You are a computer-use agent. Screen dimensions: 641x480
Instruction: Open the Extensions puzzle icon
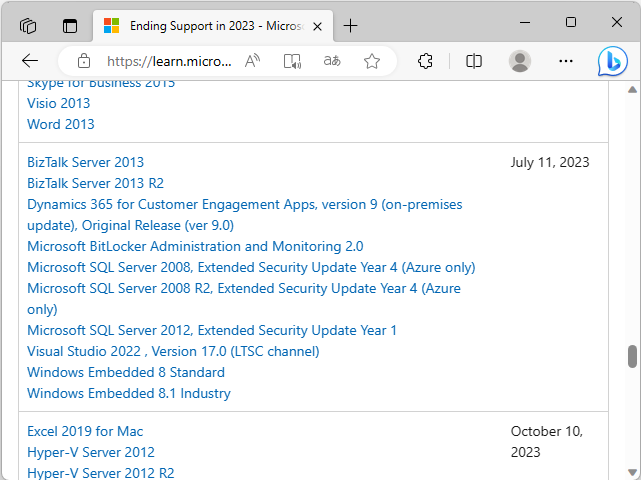coord(425,61)
